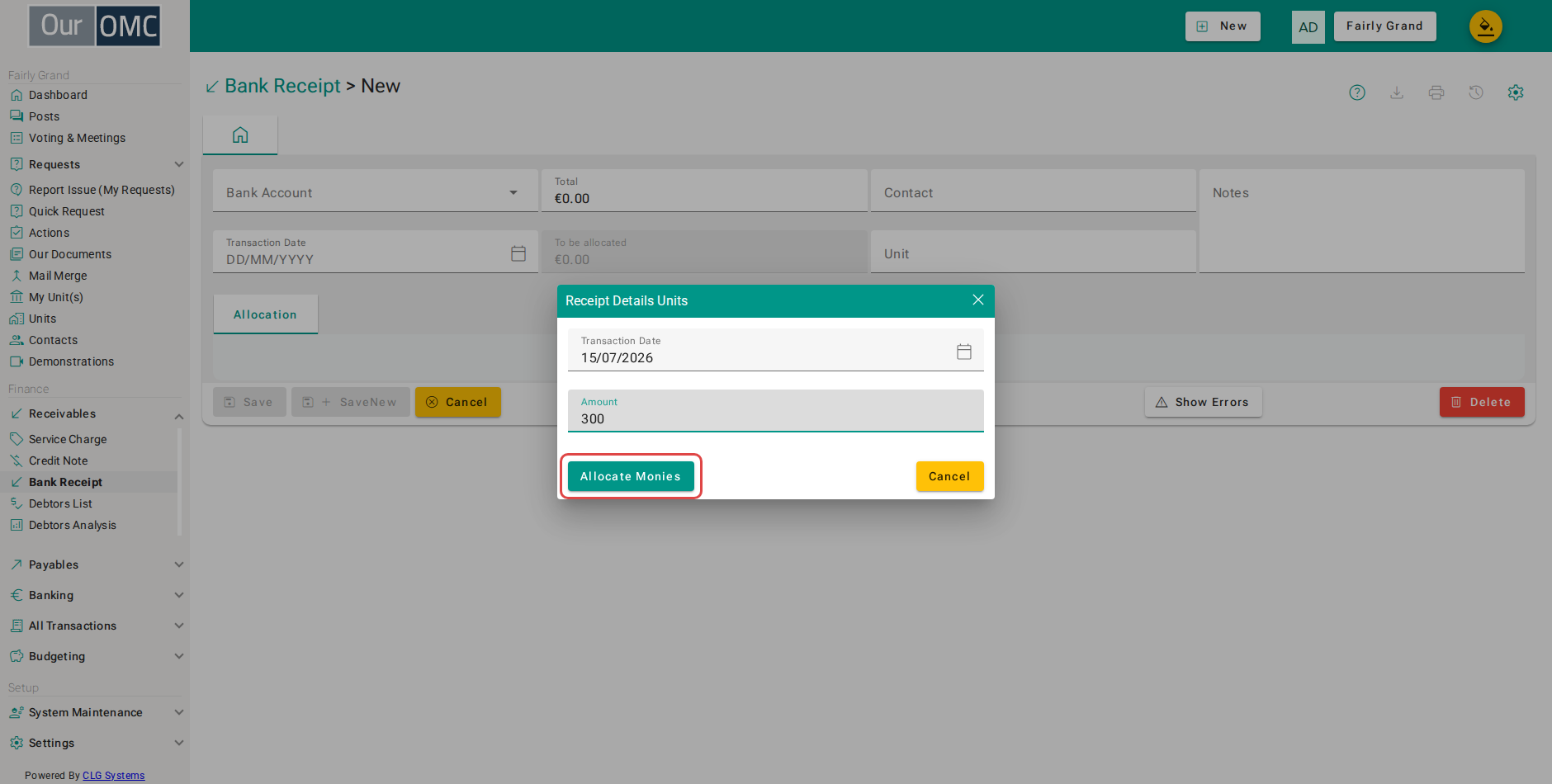Open the history clock icon

click(x=1476, y=92)
